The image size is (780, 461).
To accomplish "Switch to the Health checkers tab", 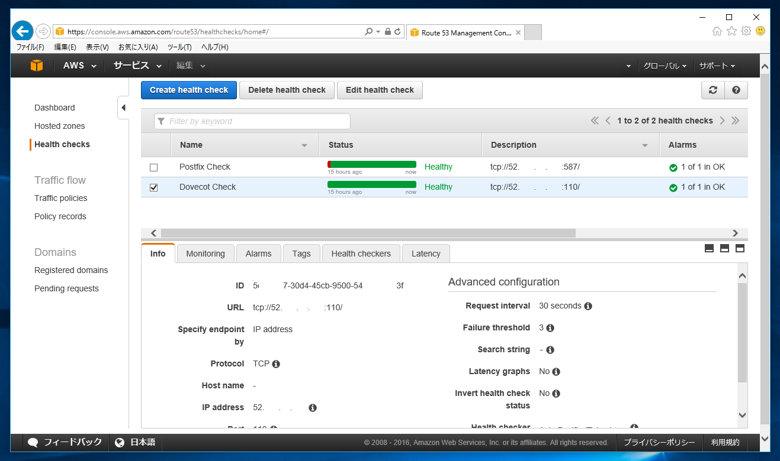I will point(361,254).
